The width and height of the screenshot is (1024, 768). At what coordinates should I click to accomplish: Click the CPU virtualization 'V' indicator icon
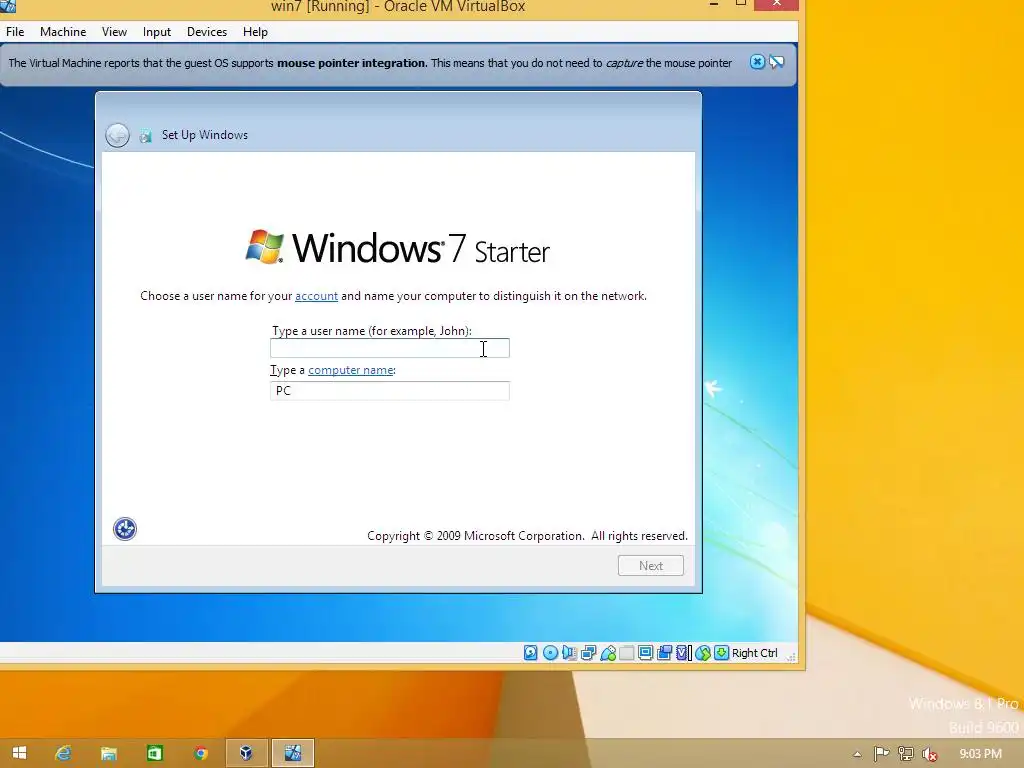coord(684,652)
